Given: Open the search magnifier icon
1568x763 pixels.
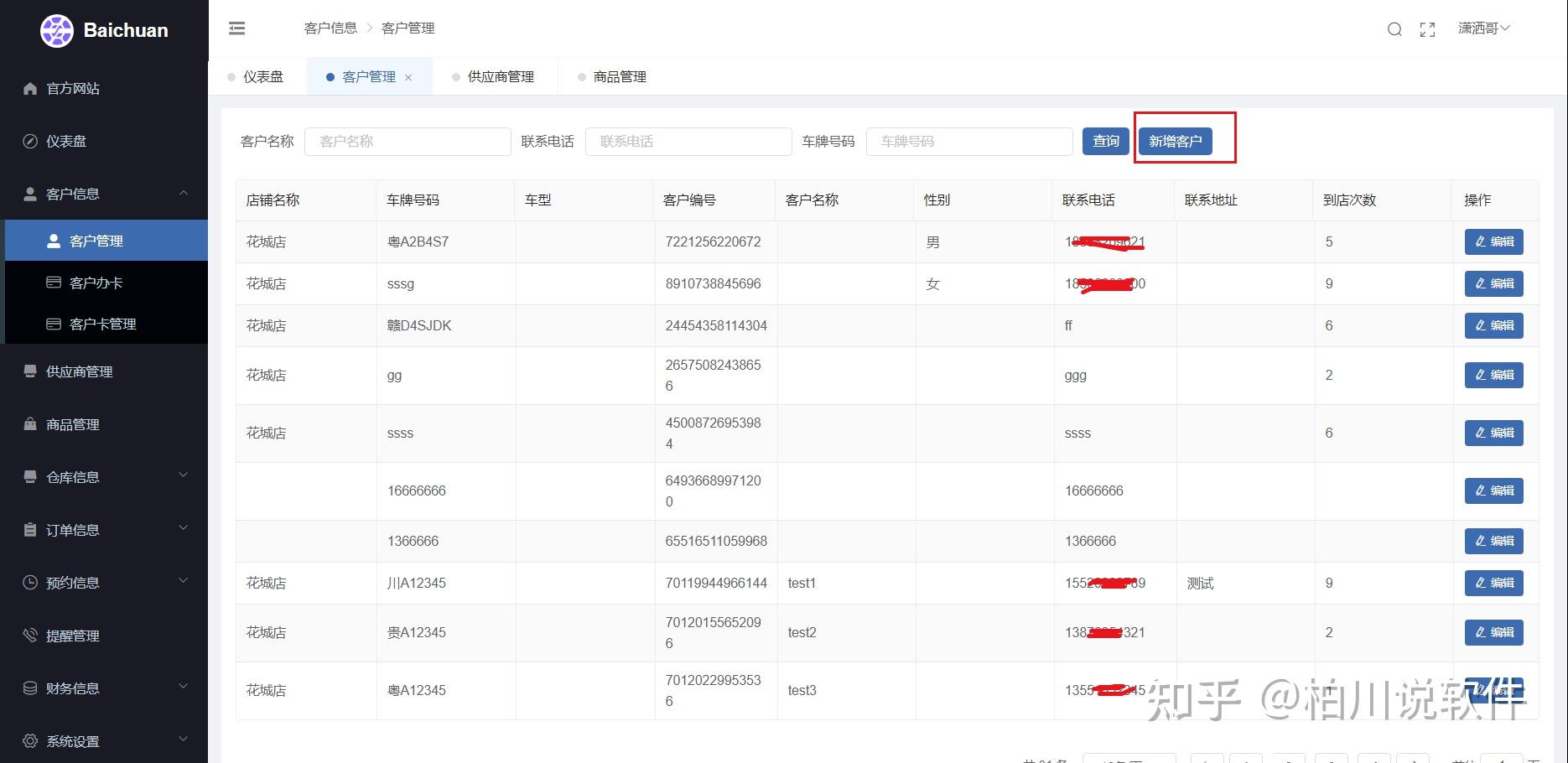Looking at the screenshot, I should coord(1394,29).
